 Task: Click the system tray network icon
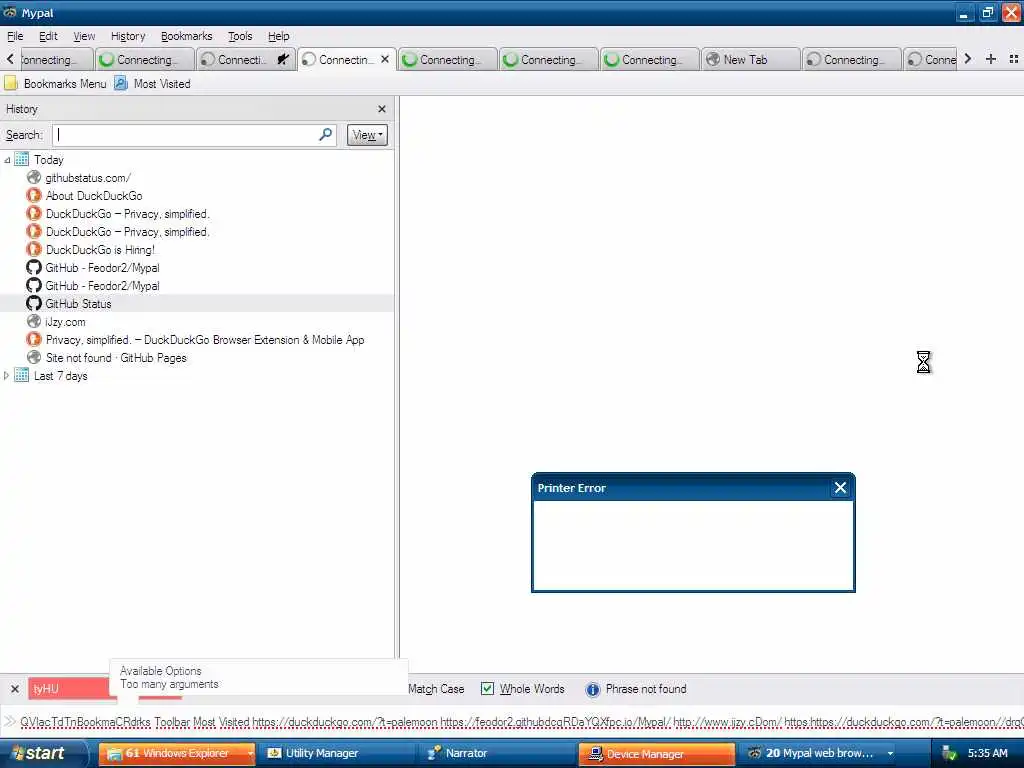pyautogui.click(x=948, y=754)
